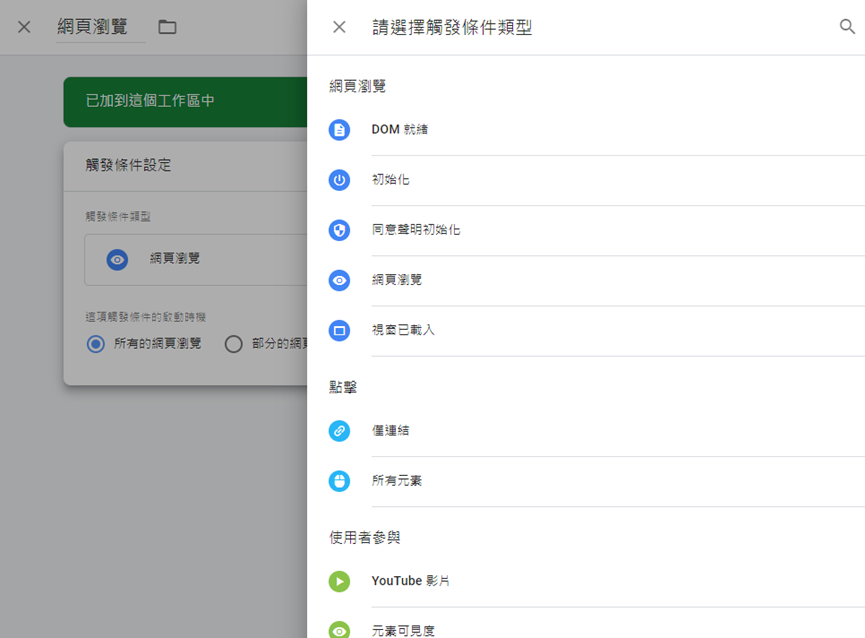This screenshot has width=865, height=638.
Task: Close the 網頁瀏覽 trigger editor
Action: 24,27
